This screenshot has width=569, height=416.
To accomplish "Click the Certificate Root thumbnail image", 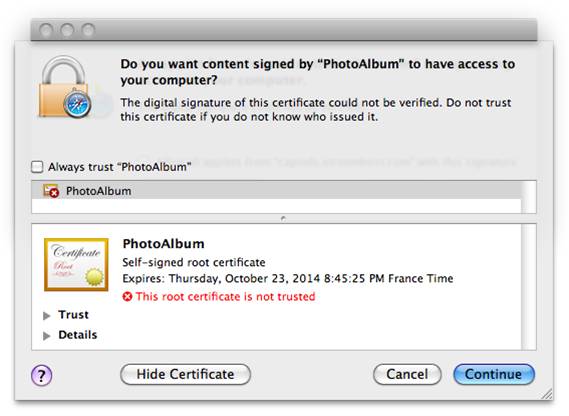I will click(x=76, y=265).
